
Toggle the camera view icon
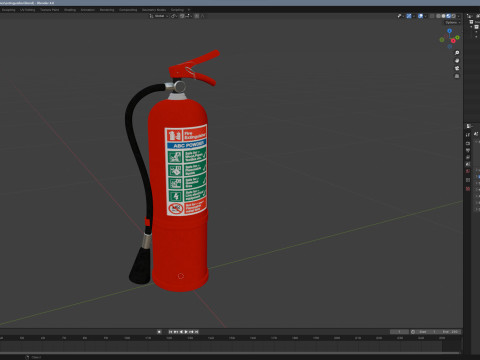point(457,68)
